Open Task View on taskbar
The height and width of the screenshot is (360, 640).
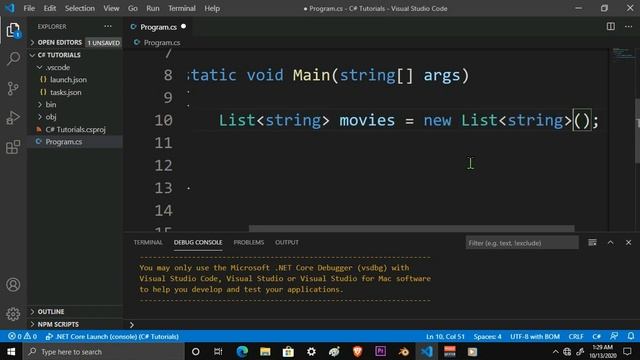[218, 351]
